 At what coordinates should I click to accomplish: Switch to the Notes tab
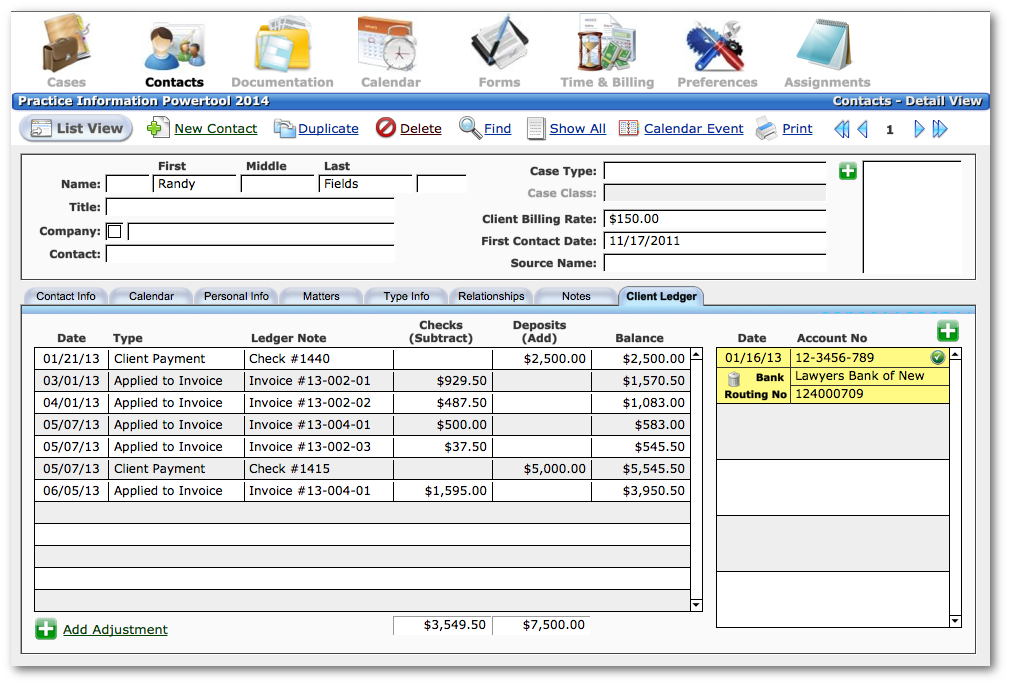(x=576, y=296)
